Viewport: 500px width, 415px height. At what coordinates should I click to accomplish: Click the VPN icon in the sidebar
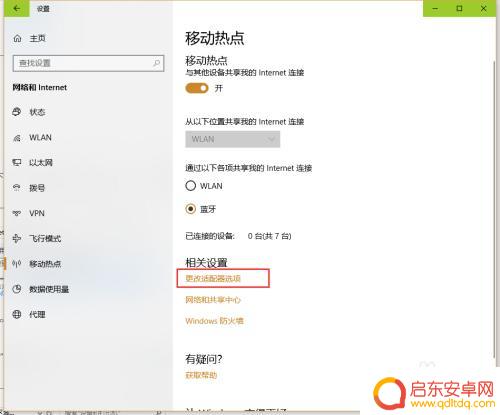17,213
